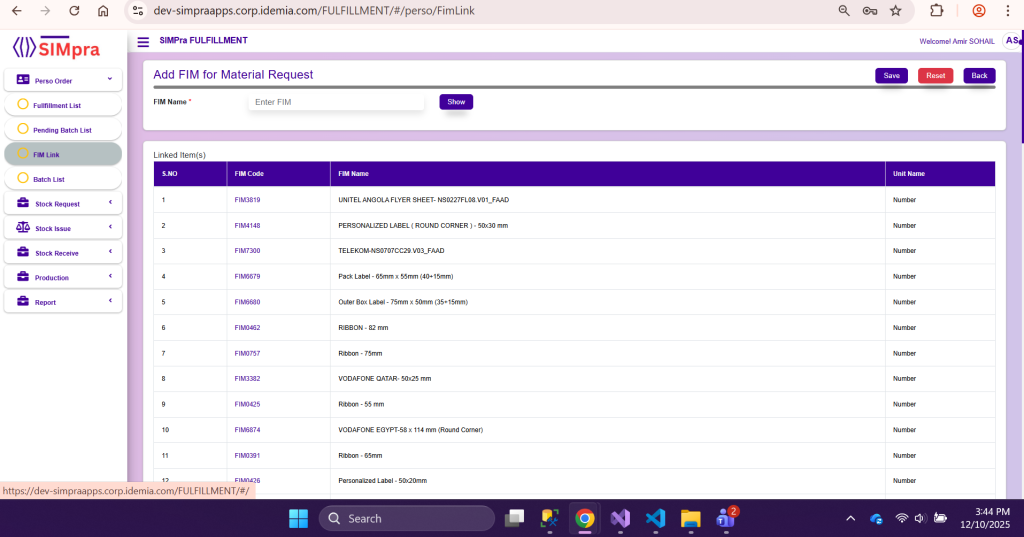Go to Pending Batch List
Viewport: 1024px width, 537px height.
[x=62, y=130]
